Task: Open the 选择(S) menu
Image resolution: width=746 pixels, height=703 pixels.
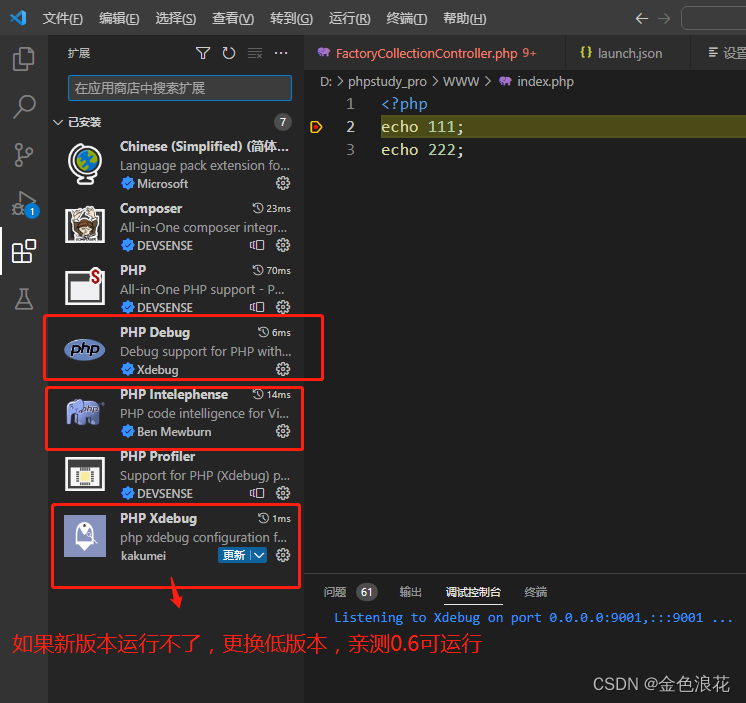Action: pos(176,19)
